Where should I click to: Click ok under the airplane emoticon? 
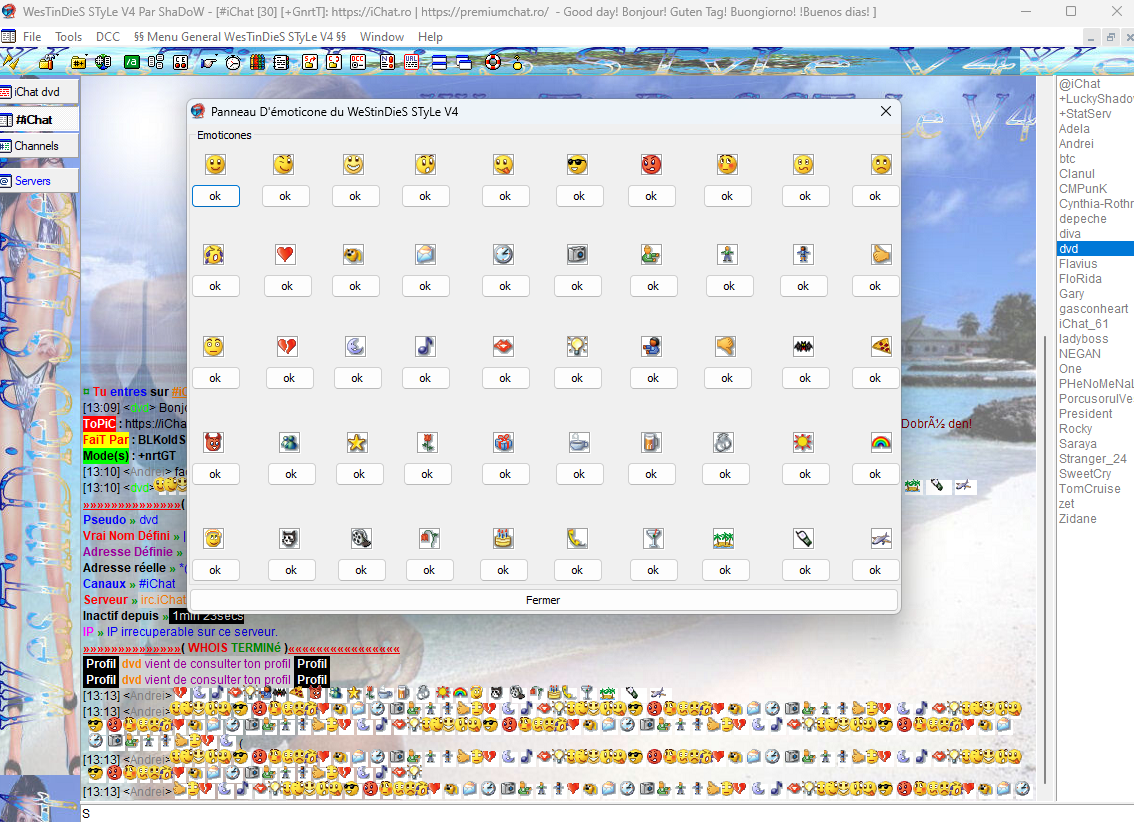[875, 570]
